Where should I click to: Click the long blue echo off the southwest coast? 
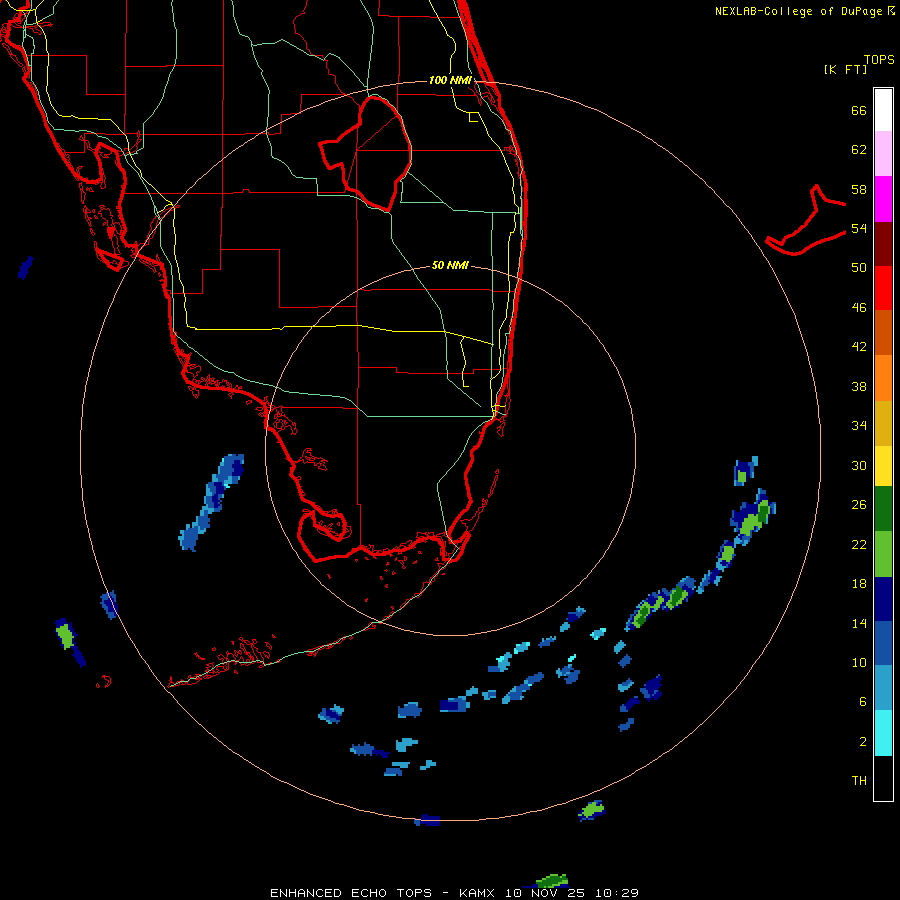click(x=212, y=501)
